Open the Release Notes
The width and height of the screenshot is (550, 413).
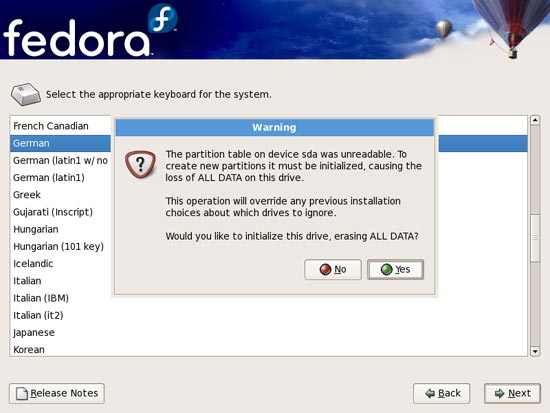pos(57,393)
